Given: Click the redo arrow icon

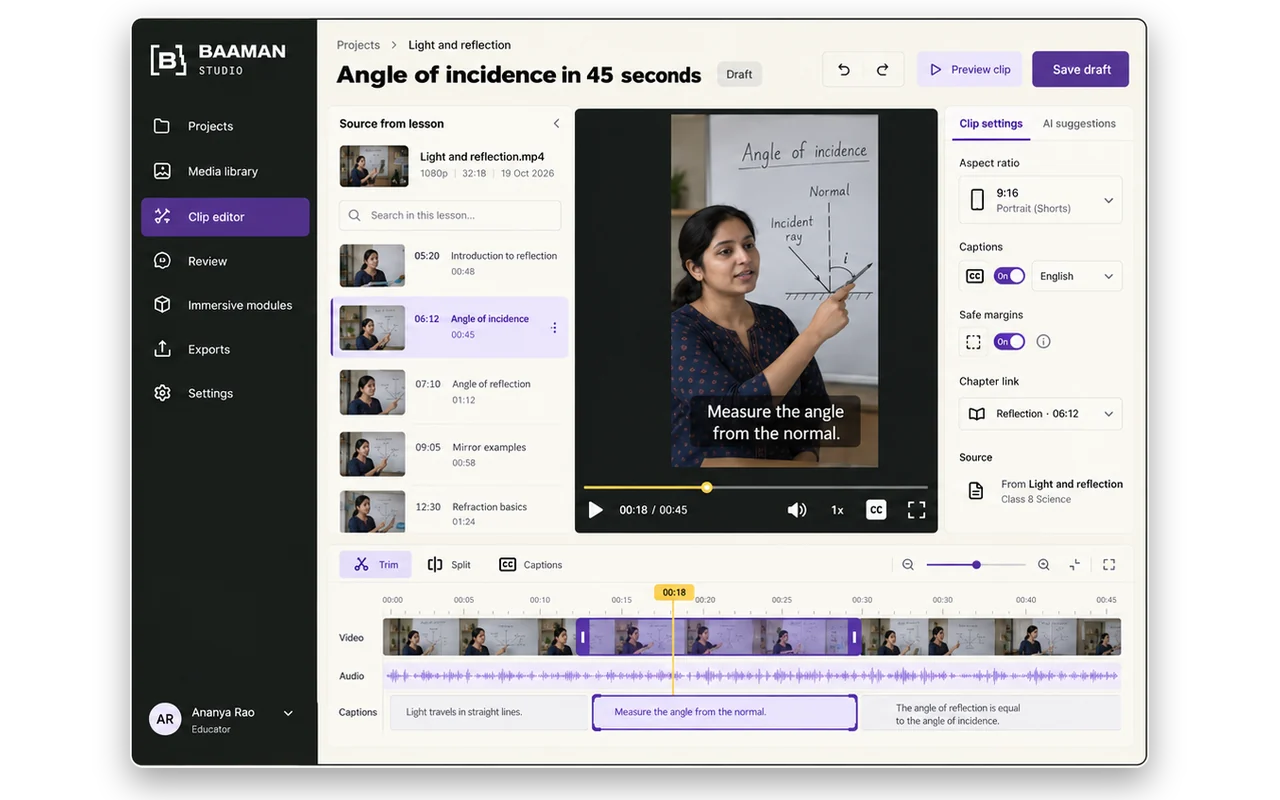Looking at the screenshot, I should [x=882, y=70].
